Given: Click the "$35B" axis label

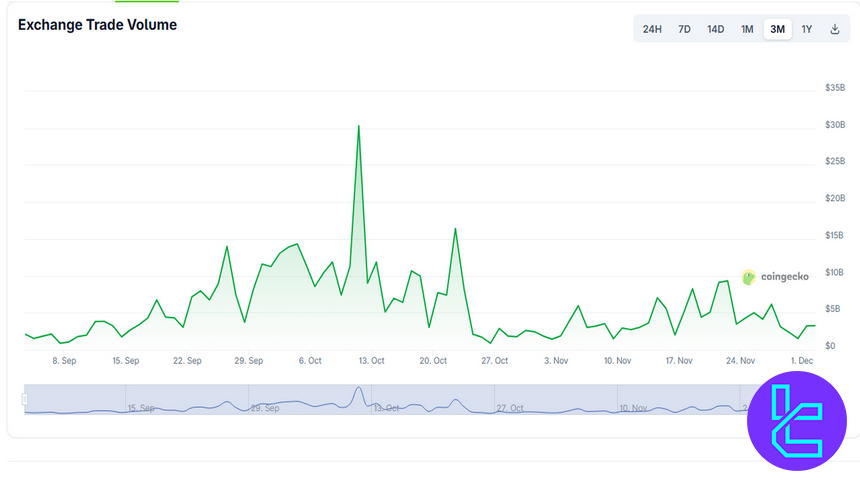Looking at the screenshot, I should point(835,88).
